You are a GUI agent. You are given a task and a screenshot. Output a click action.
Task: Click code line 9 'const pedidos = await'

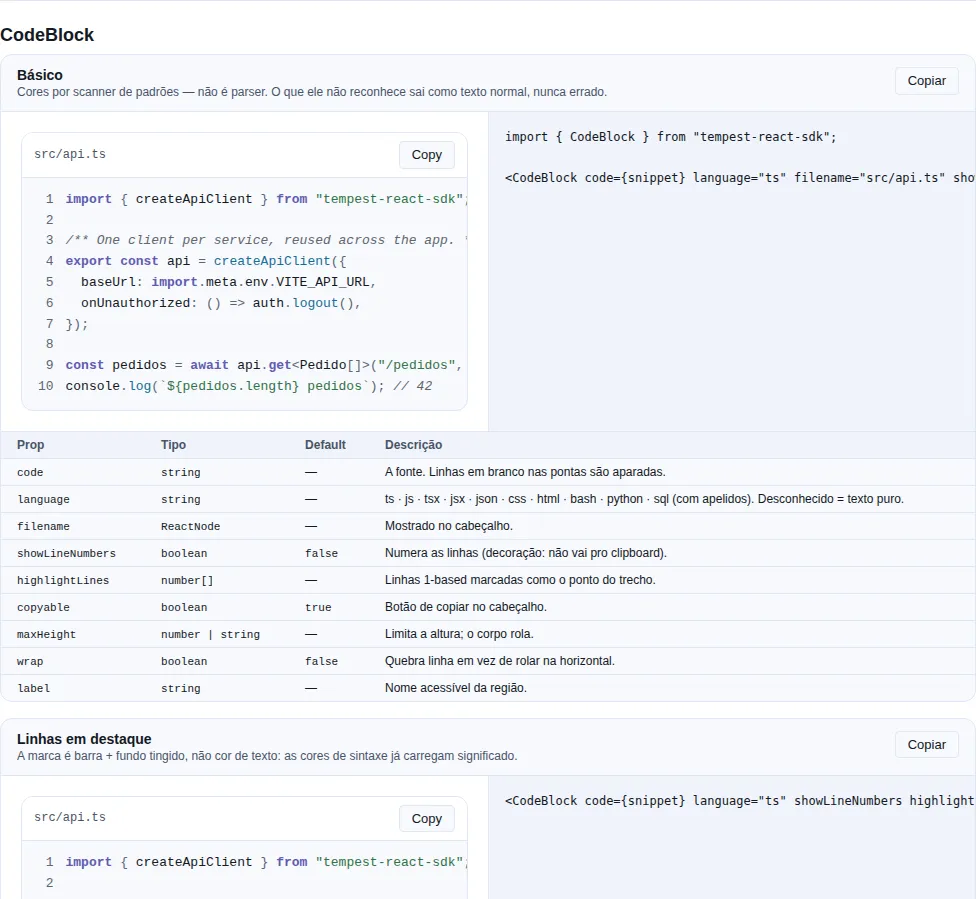(x=264, y=365)
